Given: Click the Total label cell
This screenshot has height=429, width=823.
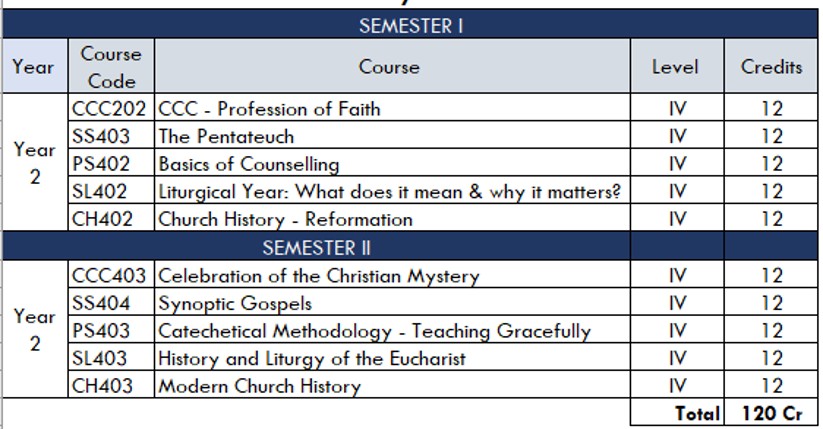Looking at the screenshot, I should click(677, 412).
